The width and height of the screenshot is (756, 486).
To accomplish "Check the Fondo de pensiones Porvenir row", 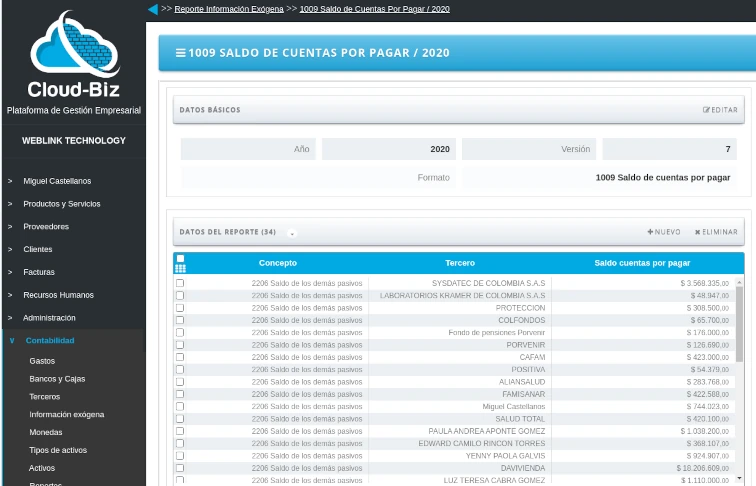I will point(180,332).
